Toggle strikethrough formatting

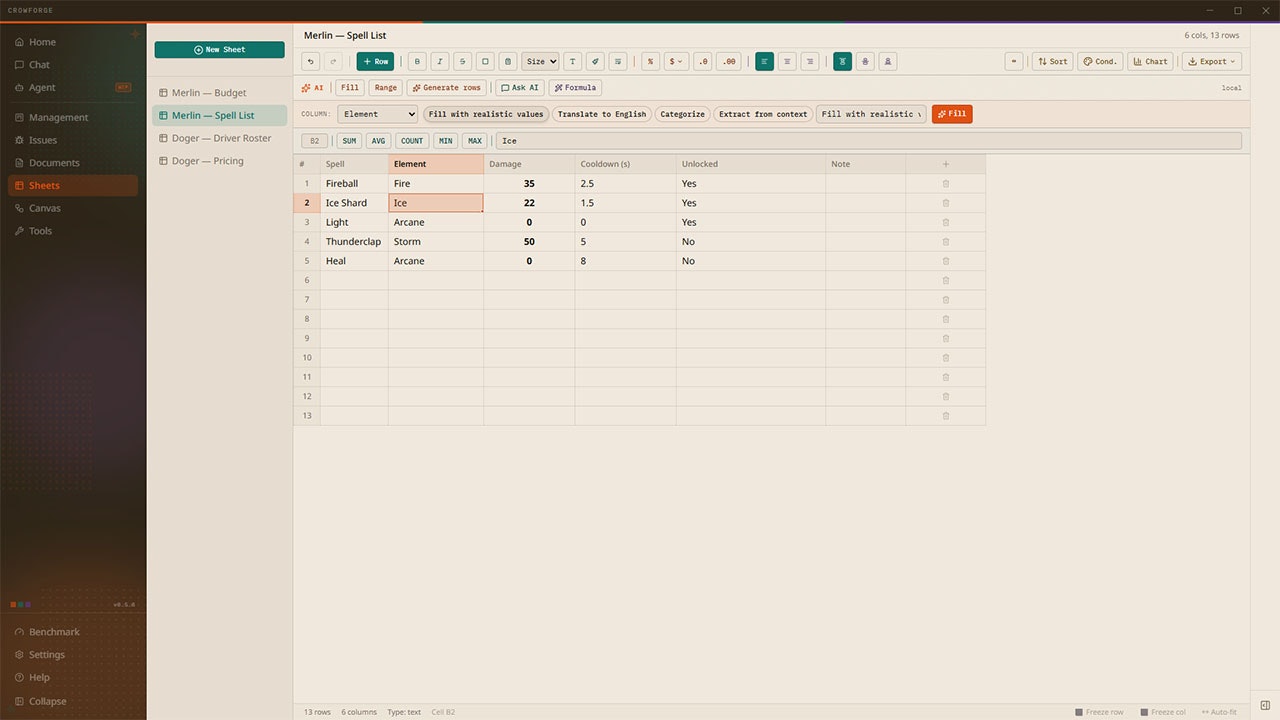463,61
